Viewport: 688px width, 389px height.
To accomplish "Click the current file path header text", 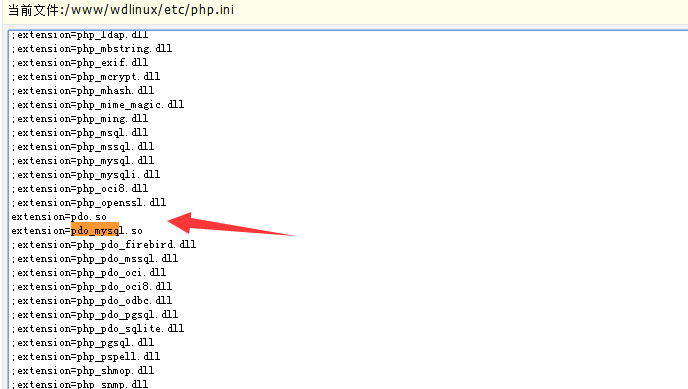I will coord(121,10).
